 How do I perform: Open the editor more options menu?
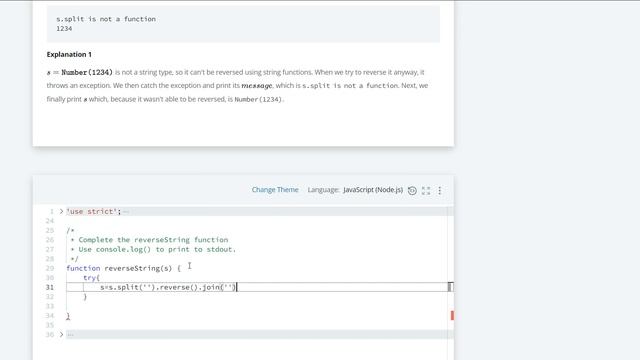440,191
